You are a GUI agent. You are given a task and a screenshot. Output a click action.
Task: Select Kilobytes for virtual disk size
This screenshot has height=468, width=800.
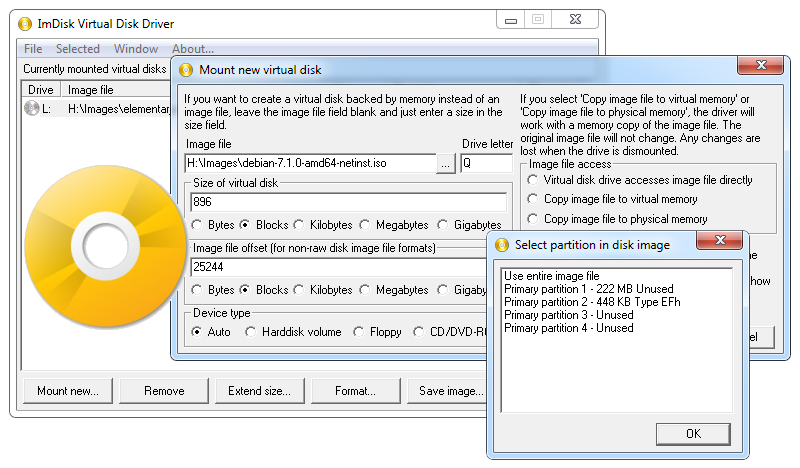323,225
